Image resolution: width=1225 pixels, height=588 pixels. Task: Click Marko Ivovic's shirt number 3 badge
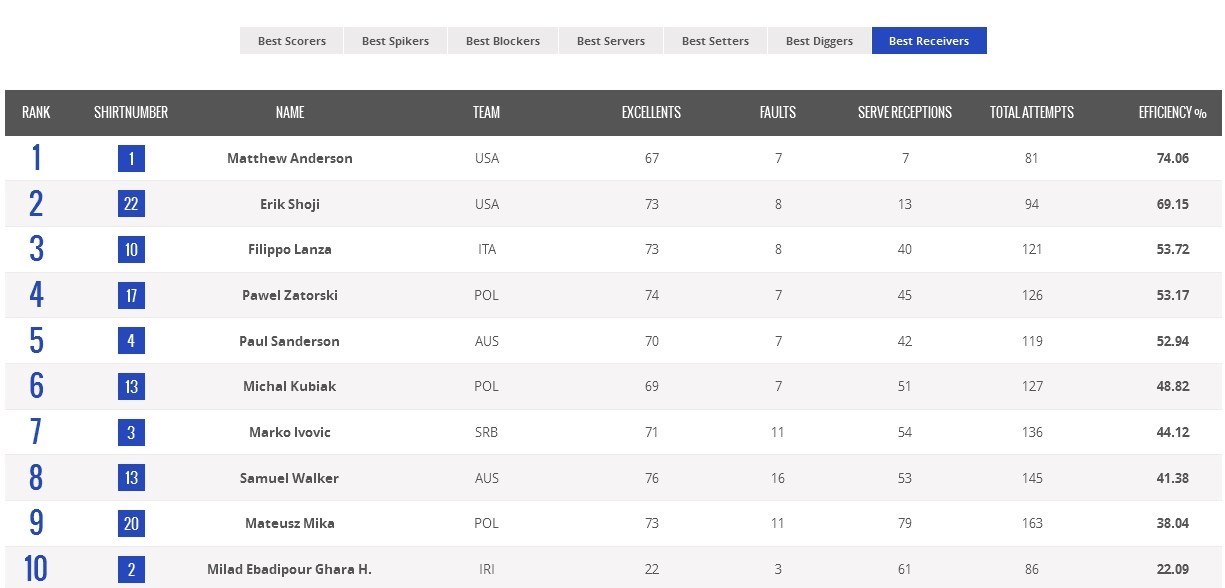click(x=131, y=432)
